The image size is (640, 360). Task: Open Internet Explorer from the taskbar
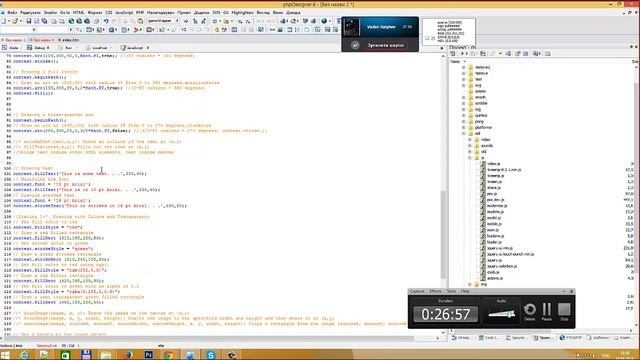[24, 355]
